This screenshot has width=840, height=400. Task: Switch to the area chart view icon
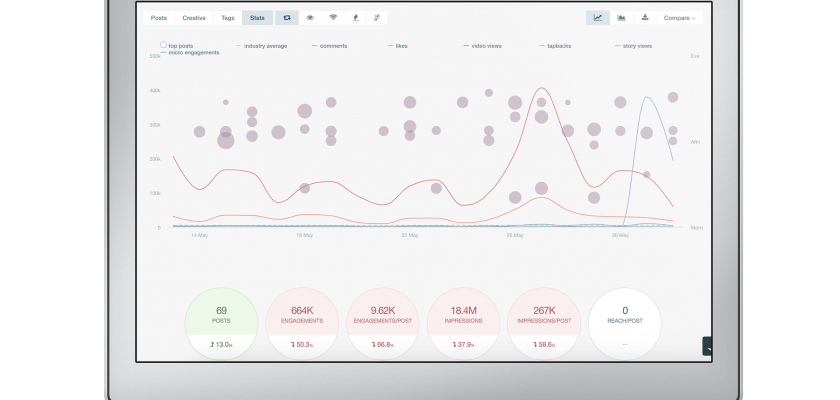pos(622,18)
